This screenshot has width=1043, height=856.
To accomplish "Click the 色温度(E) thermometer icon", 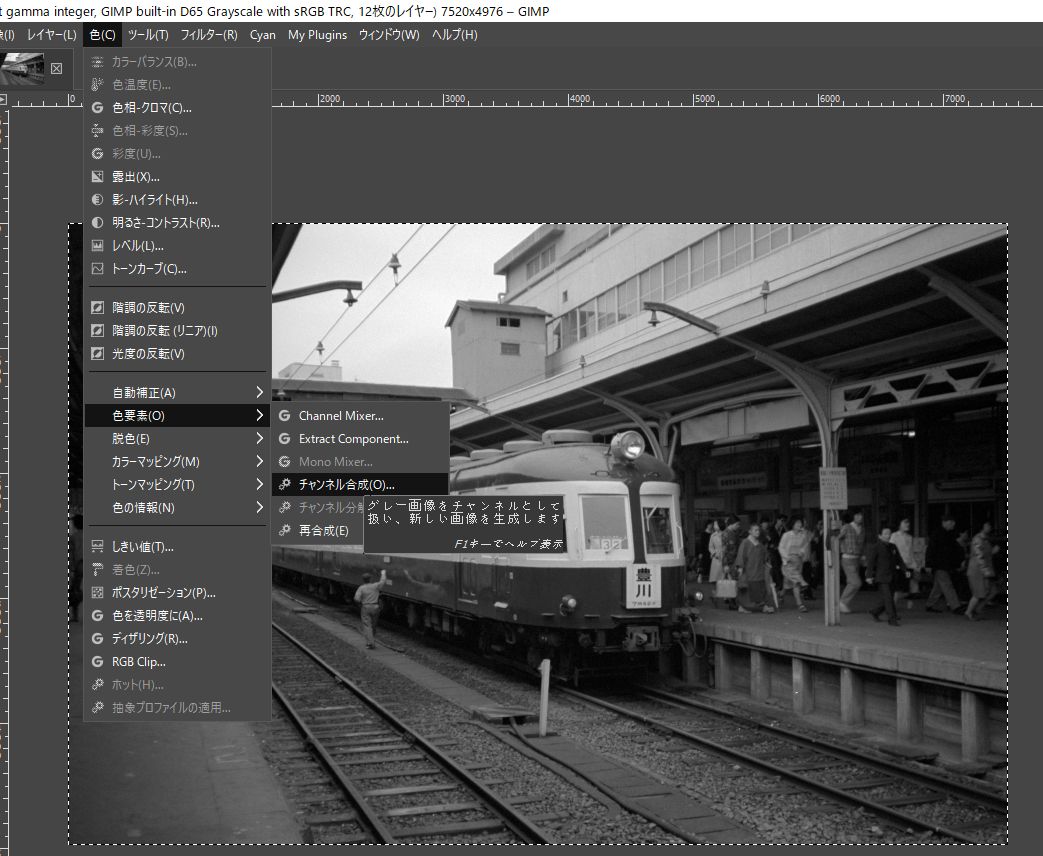I will click(x=97, y=84).
